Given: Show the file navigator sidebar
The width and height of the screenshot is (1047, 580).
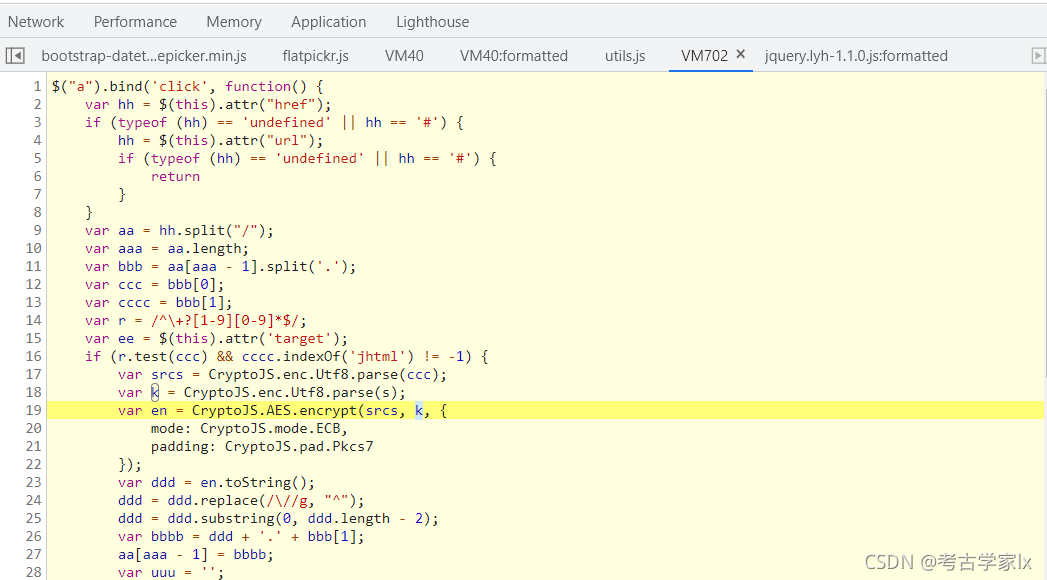Looking at the screenshot, I should click(15, 56).
